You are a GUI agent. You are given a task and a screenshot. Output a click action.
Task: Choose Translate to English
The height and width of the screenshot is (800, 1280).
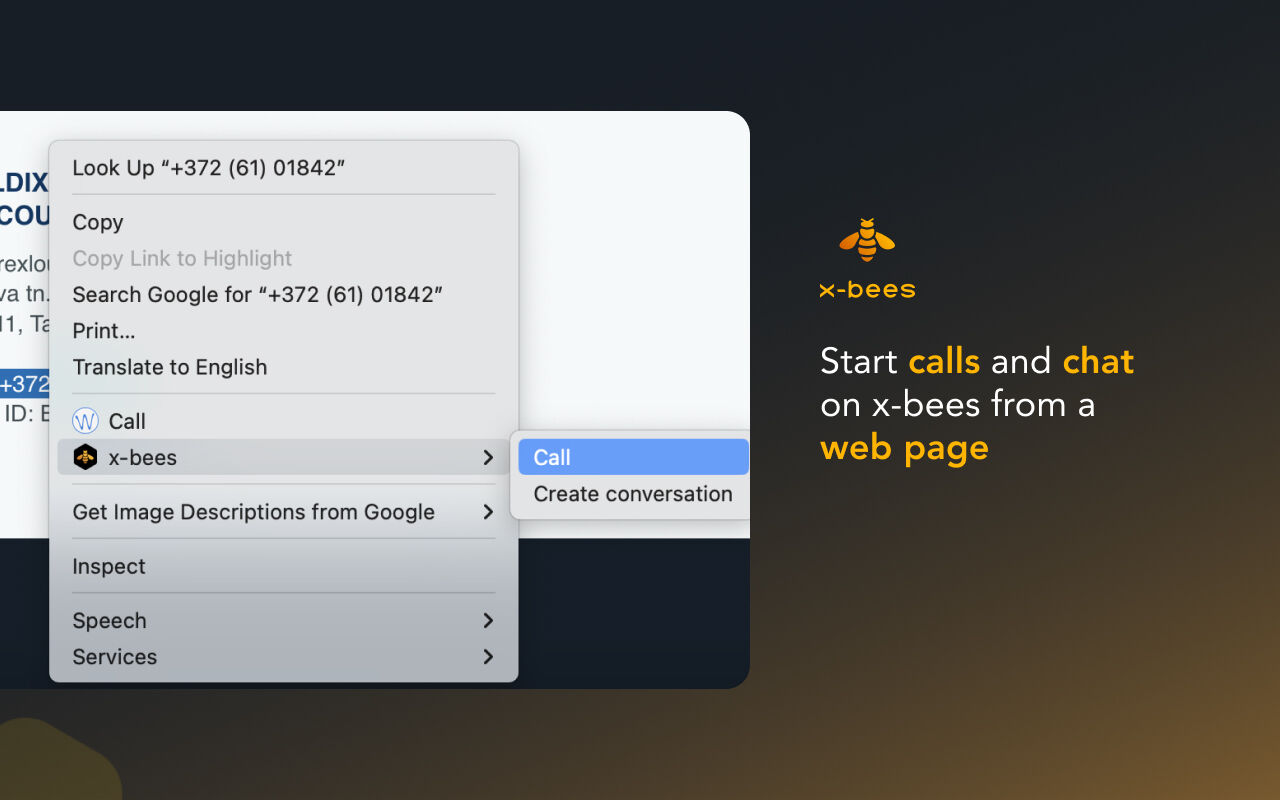(x=284, y=367)
